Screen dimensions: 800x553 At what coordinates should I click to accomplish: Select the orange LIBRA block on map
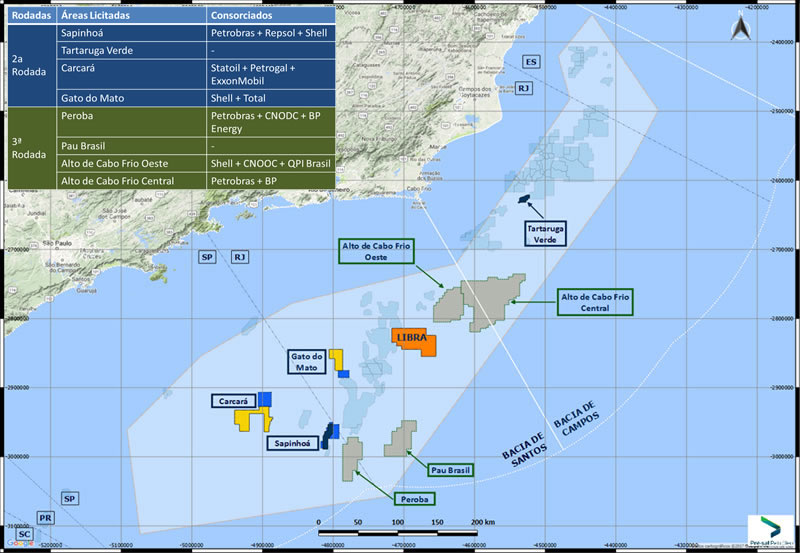point(412,341)
